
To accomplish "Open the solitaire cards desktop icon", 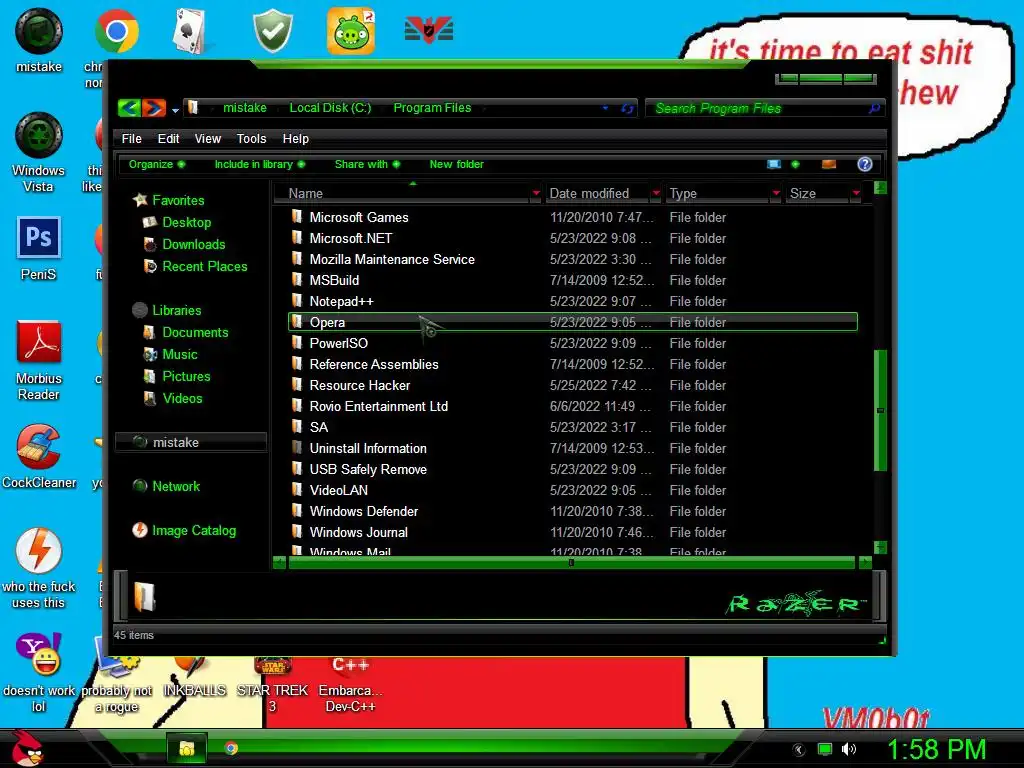I will pyautogui.click(x=193, y=31).
